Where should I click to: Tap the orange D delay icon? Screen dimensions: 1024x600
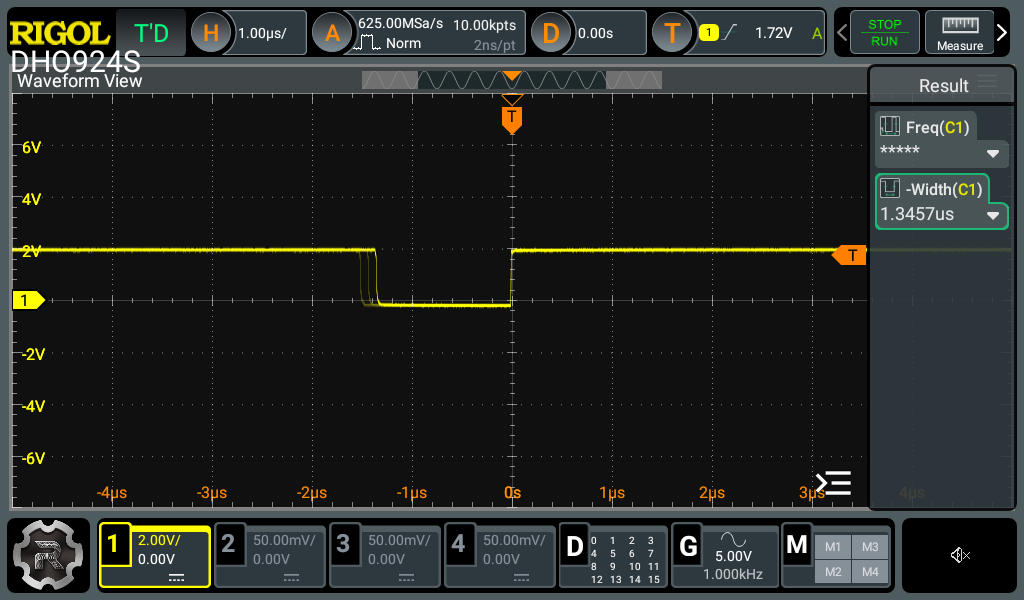click(x=551, y=32)
